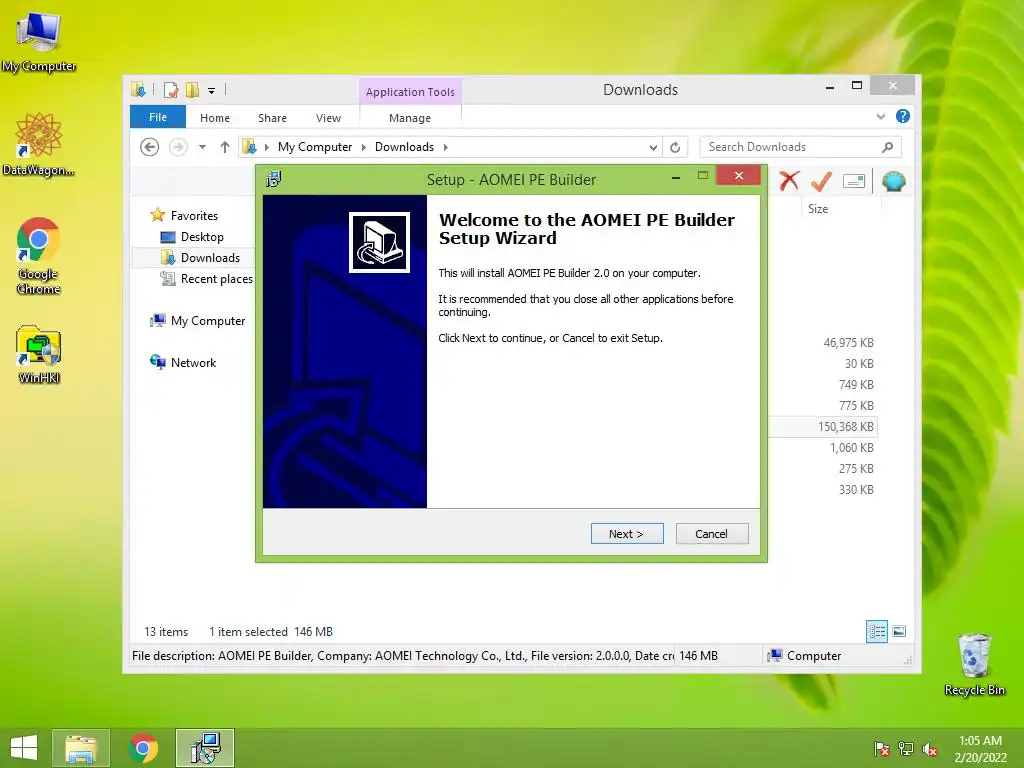1024x768 pixels.
Task: Click the 150,368 KB file size cell
Action: (x=846, y=426)
